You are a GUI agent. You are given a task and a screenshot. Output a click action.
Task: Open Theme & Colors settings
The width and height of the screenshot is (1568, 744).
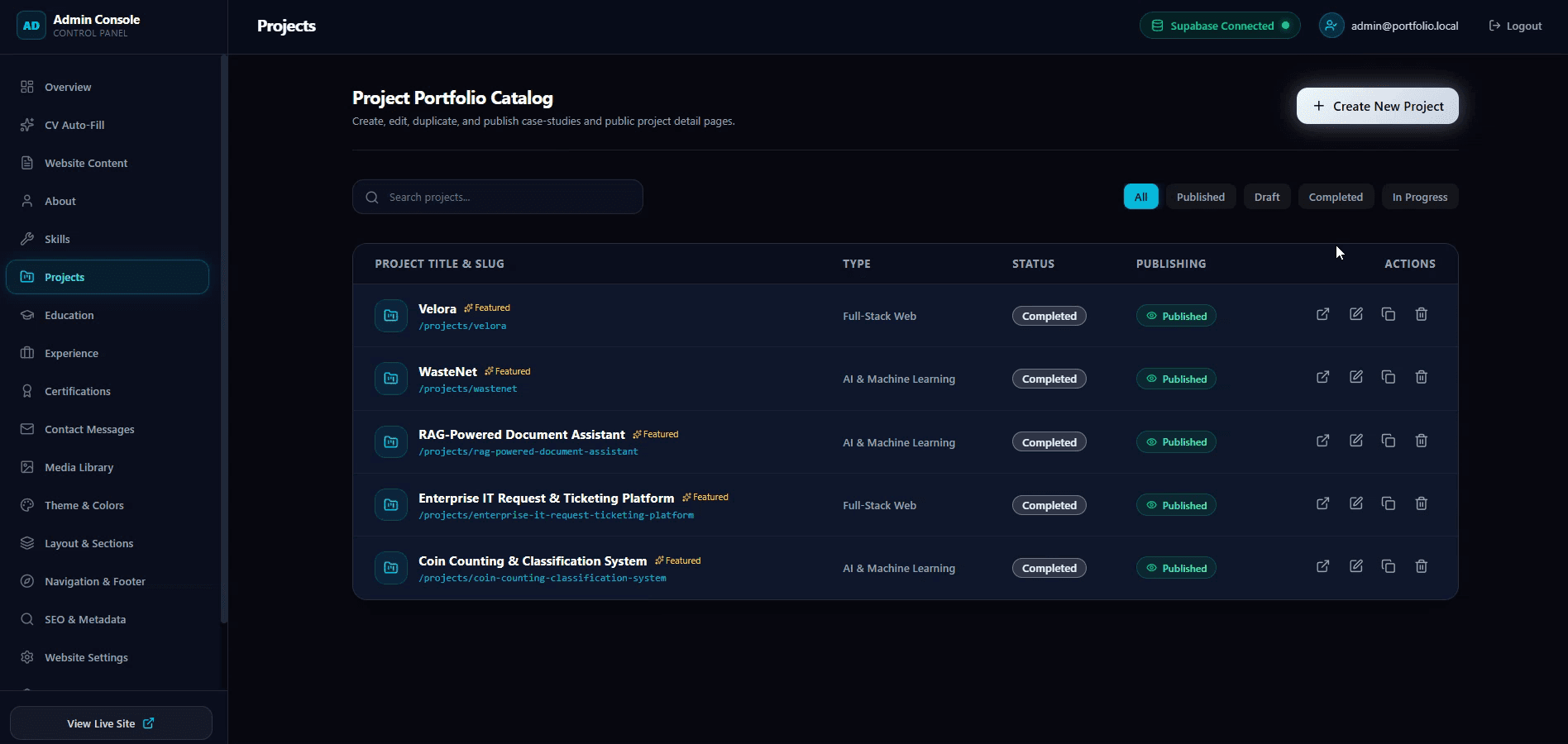108,505
